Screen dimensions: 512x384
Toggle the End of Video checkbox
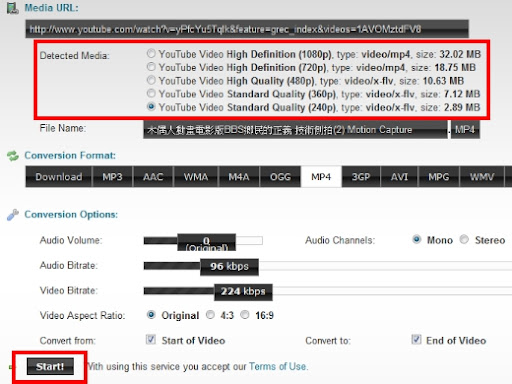tap(416, 340)
